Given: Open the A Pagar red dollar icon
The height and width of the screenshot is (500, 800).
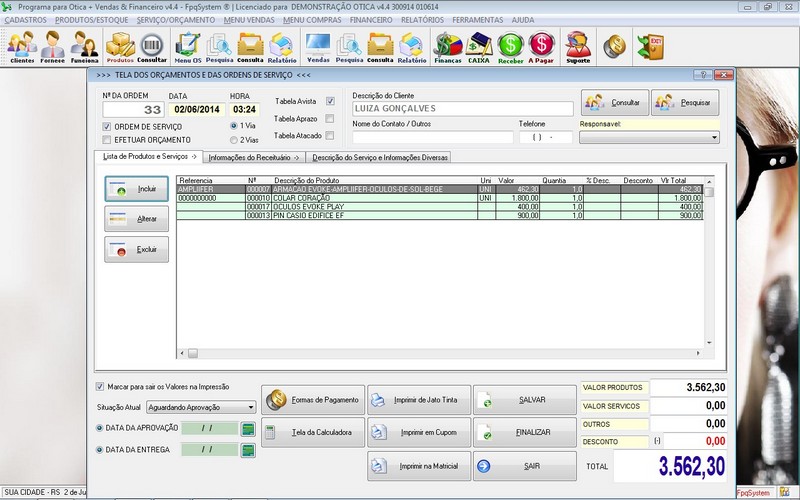Looking at the screenshot, I should point(541,46).
